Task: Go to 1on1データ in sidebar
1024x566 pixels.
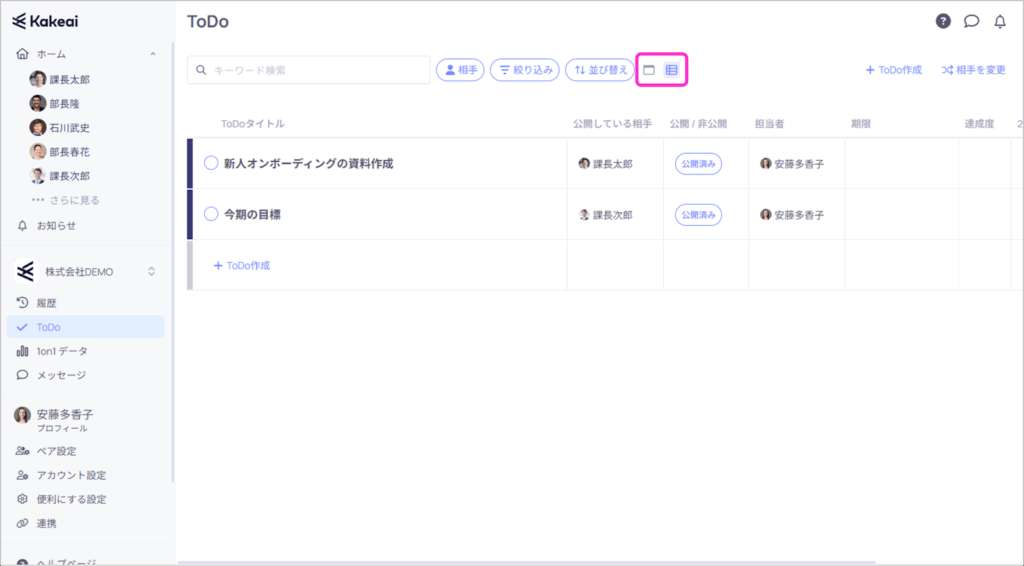Action: [x=62, y=351]
